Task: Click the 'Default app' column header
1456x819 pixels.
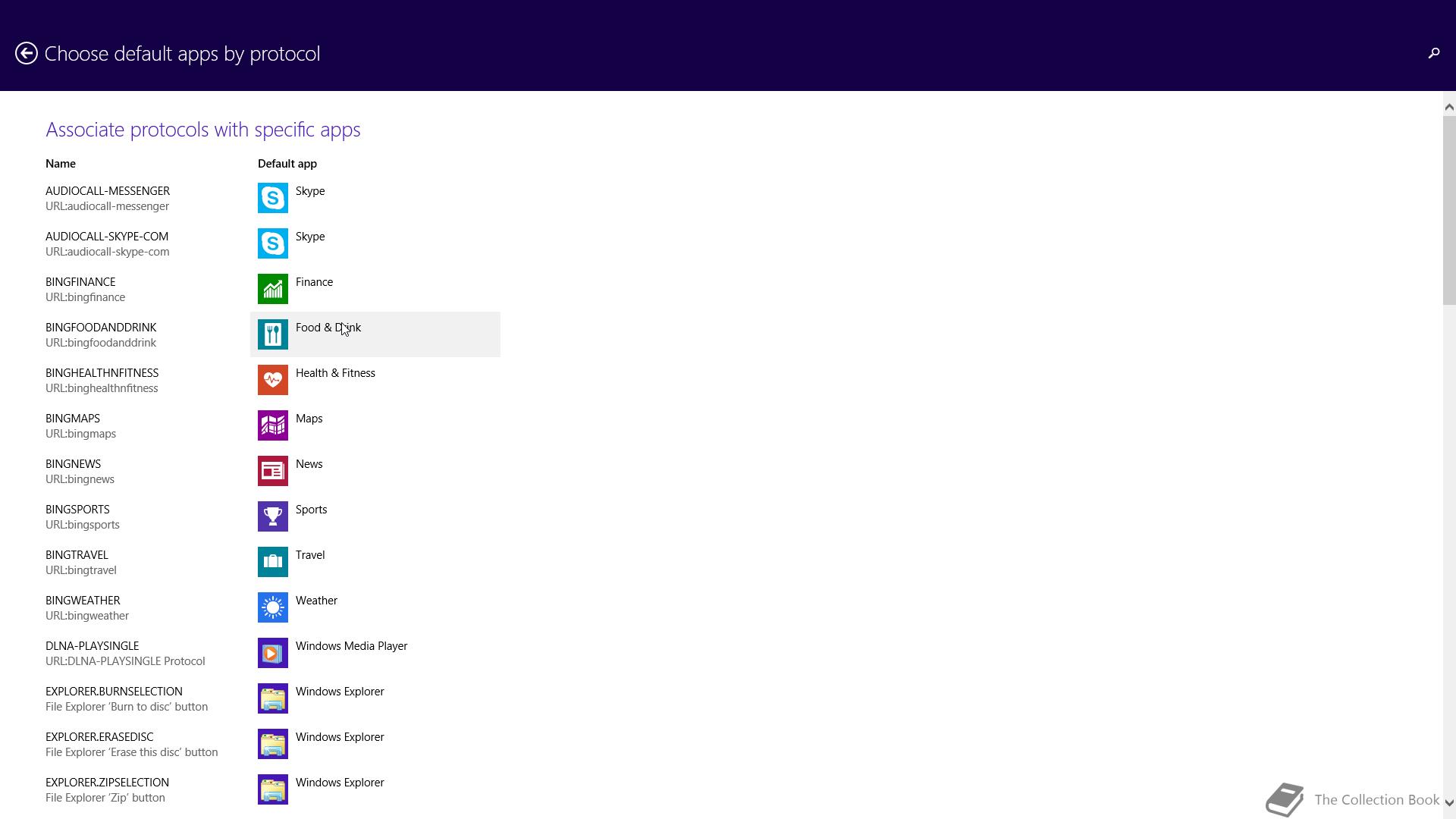Action: (287, 164)
